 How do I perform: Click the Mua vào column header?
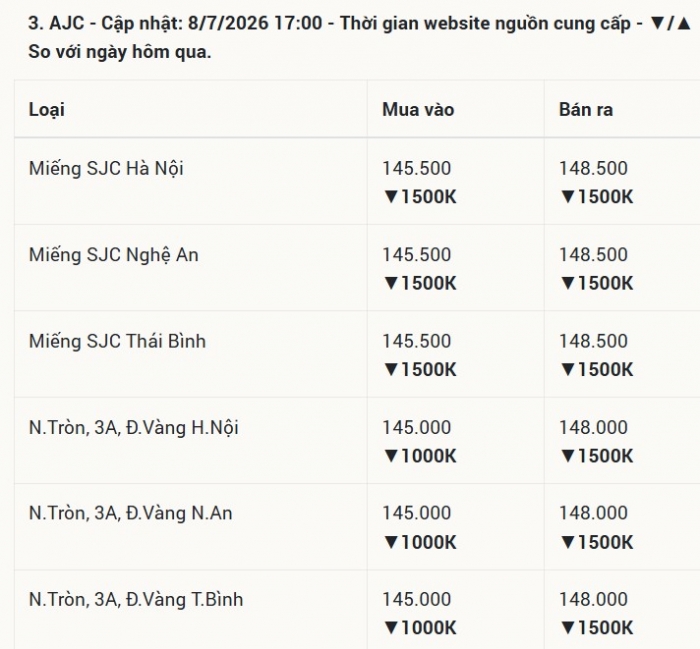coord(418,110)
